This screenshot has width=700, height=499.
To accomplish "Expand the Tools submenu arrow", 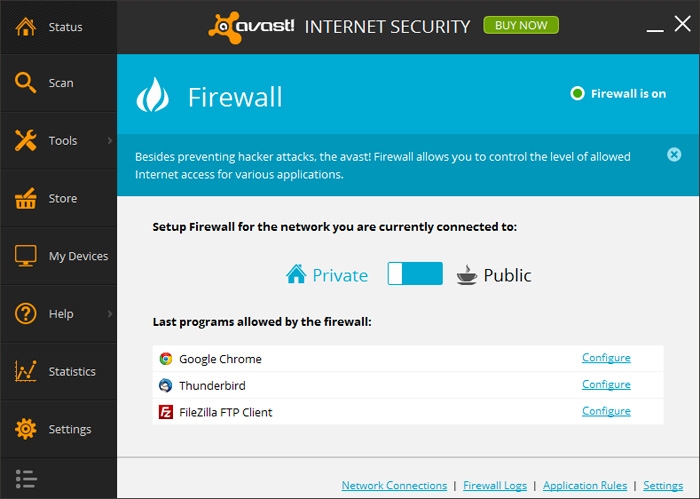I will point(110,141).
